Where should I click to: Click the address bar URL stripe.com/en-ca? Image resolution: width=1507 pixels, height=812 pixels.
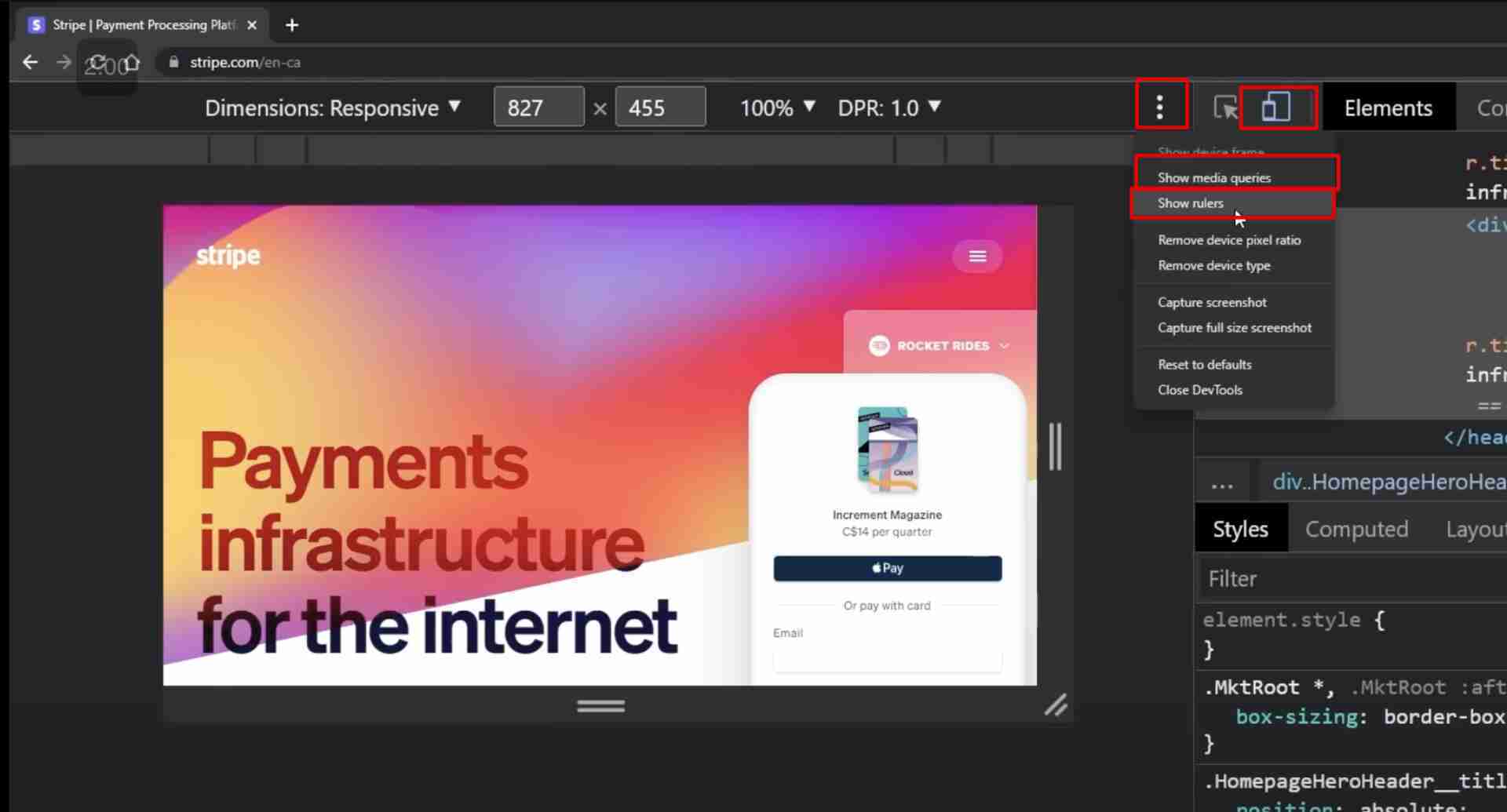pyautogui.click(x=245, y=62)
